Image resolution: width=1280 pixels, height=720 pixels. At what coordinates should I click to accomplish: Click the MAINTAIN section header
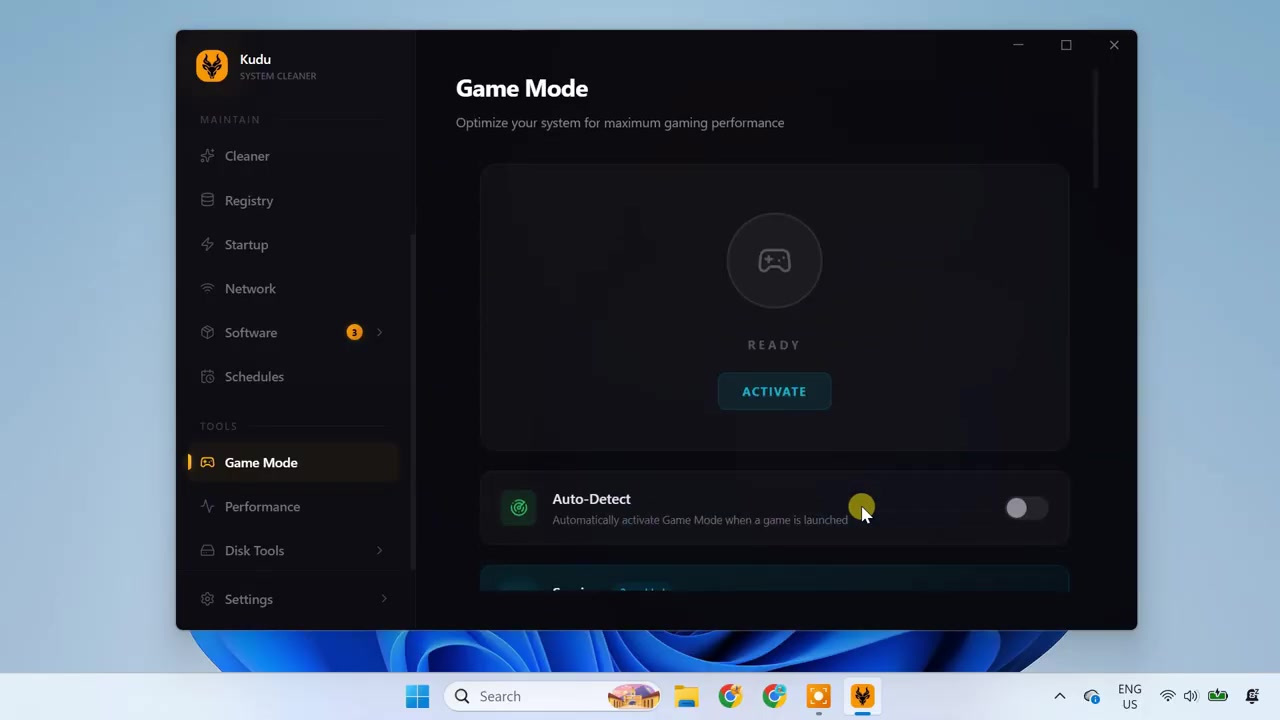coord(230,120)
